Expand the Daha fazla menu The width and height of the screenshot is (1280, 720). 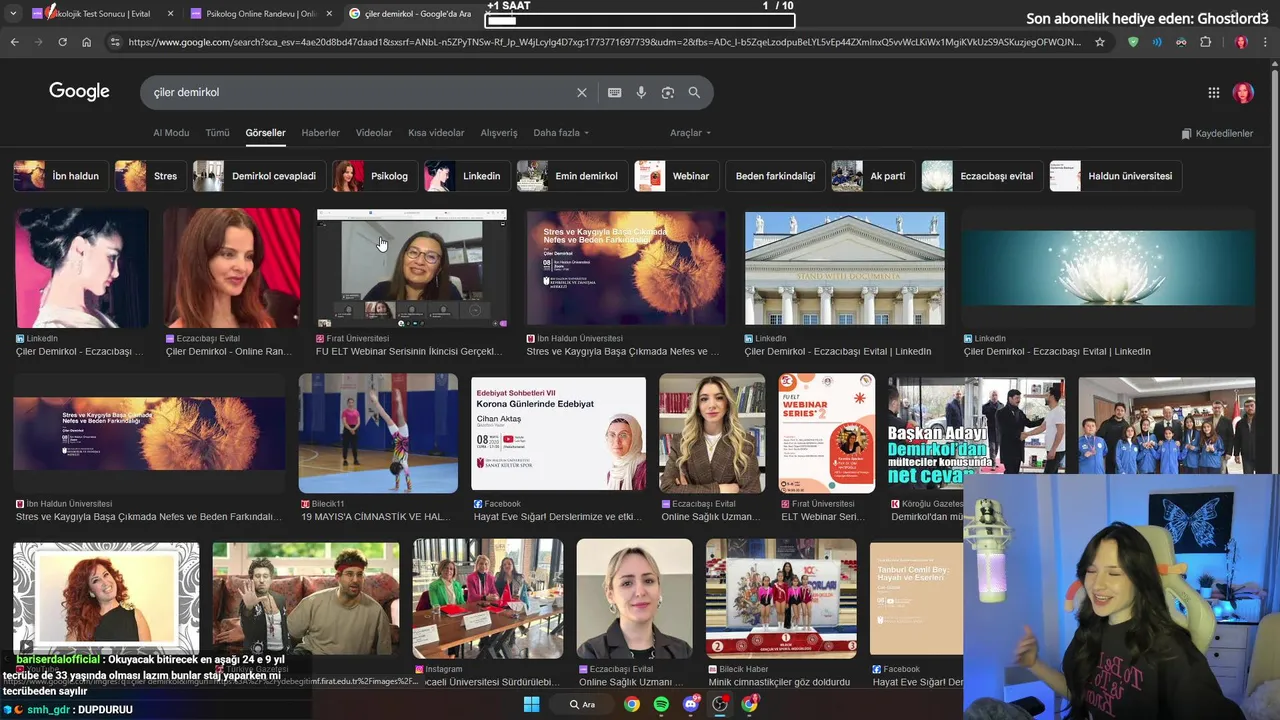(x=561, y=133)
